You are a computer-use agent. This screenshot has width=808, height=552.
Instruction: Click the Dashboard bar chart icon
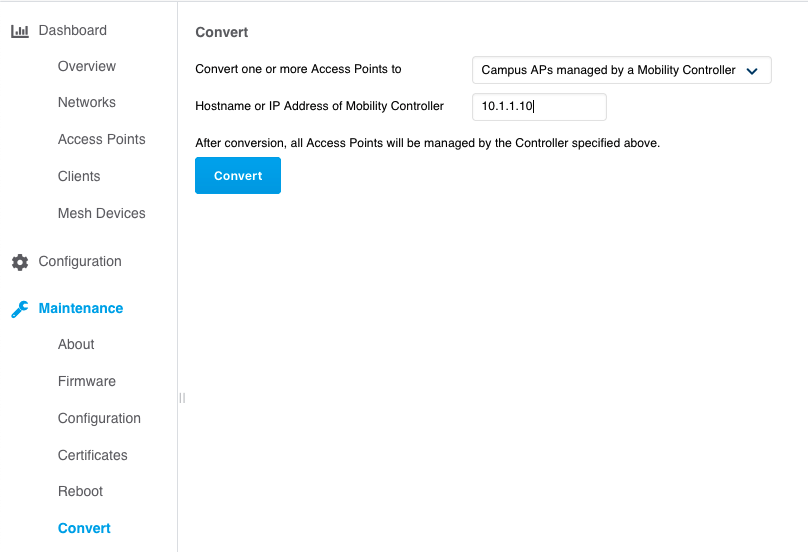coord(19,31)
